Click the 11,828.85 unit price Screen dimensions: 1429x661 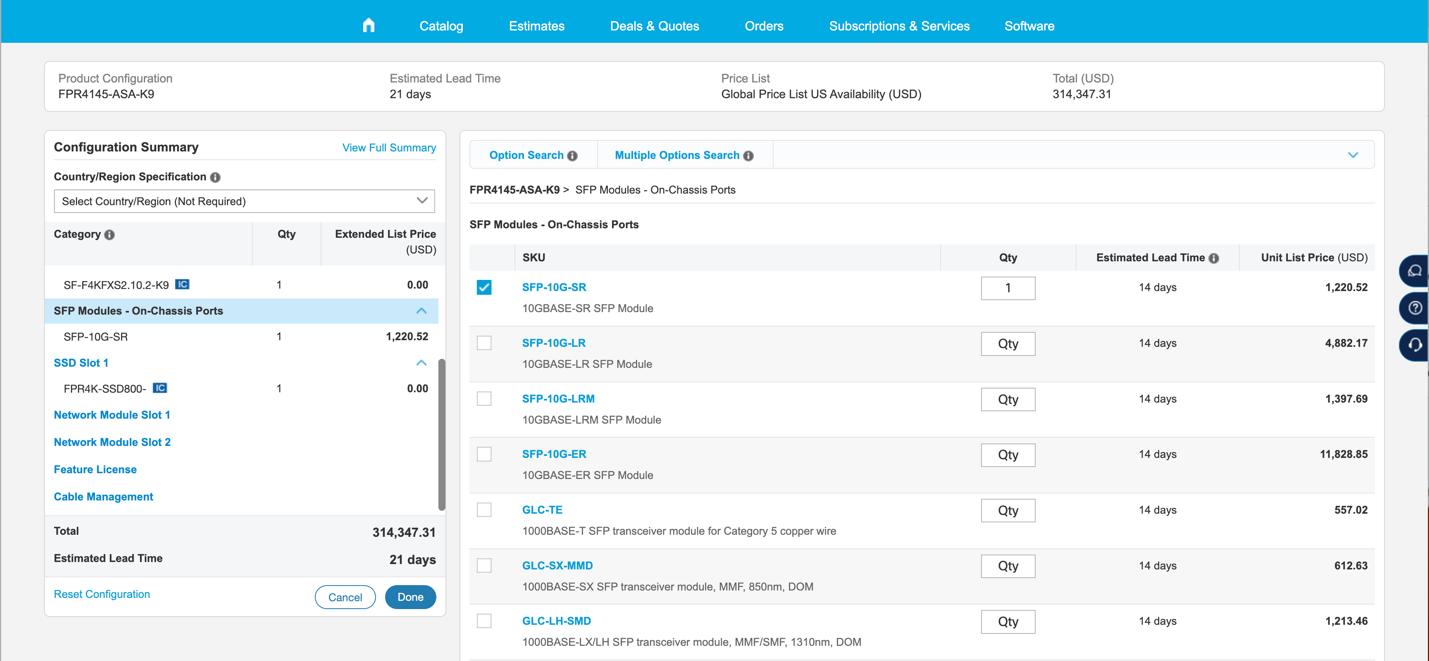pyautogui.click(x=1343, y=454)
